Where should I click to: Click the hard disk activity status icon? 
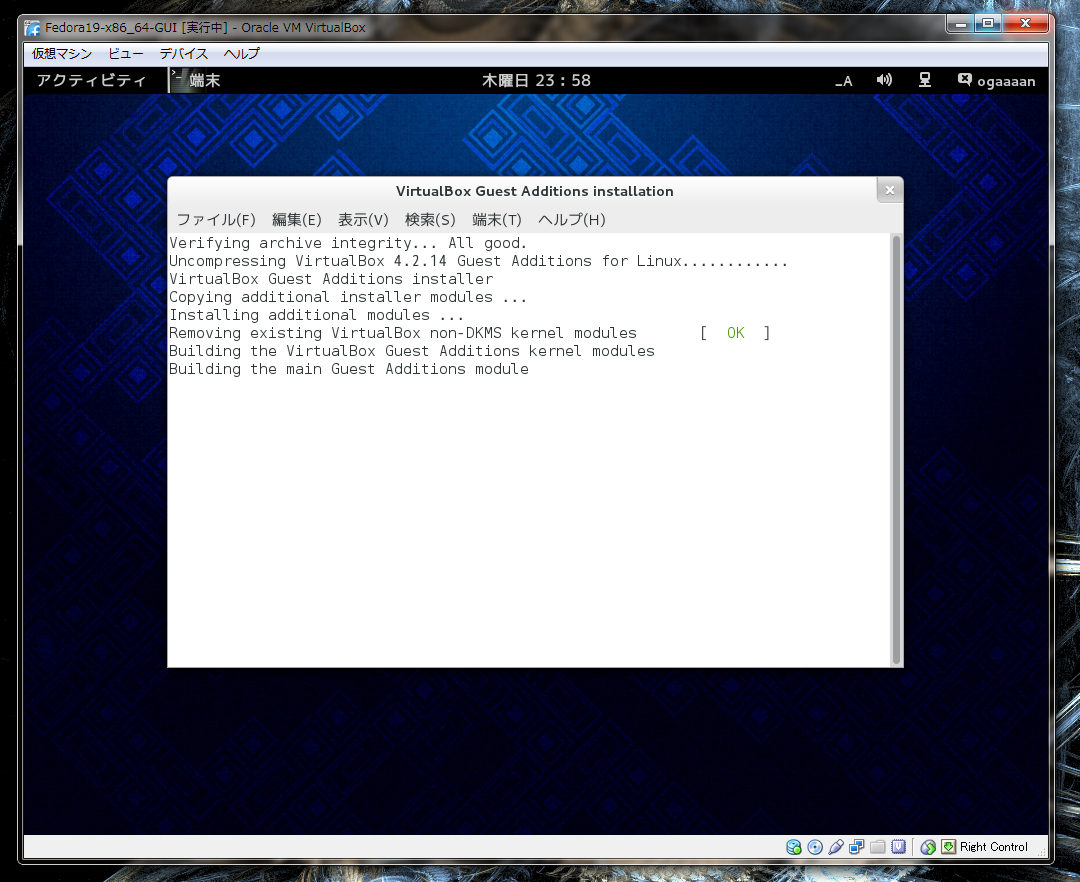793,847
